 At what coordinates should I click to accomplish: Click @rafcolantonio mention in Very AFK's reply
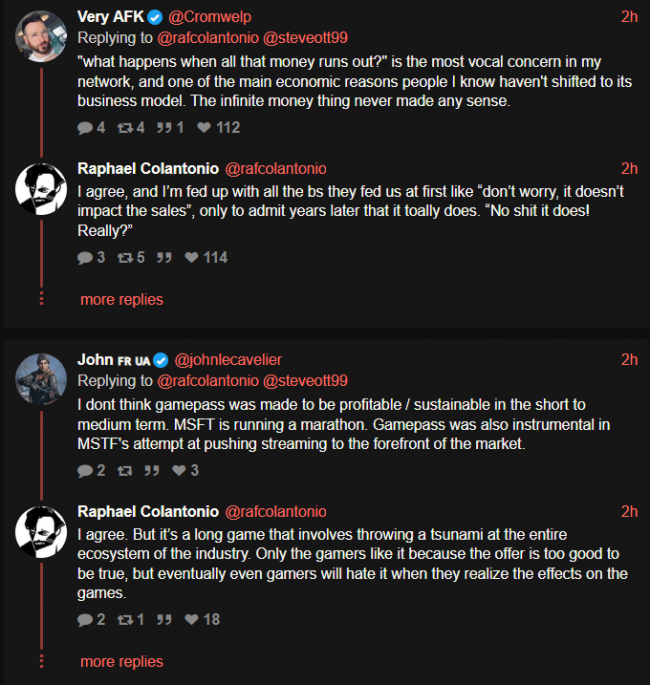coord(207,39)
